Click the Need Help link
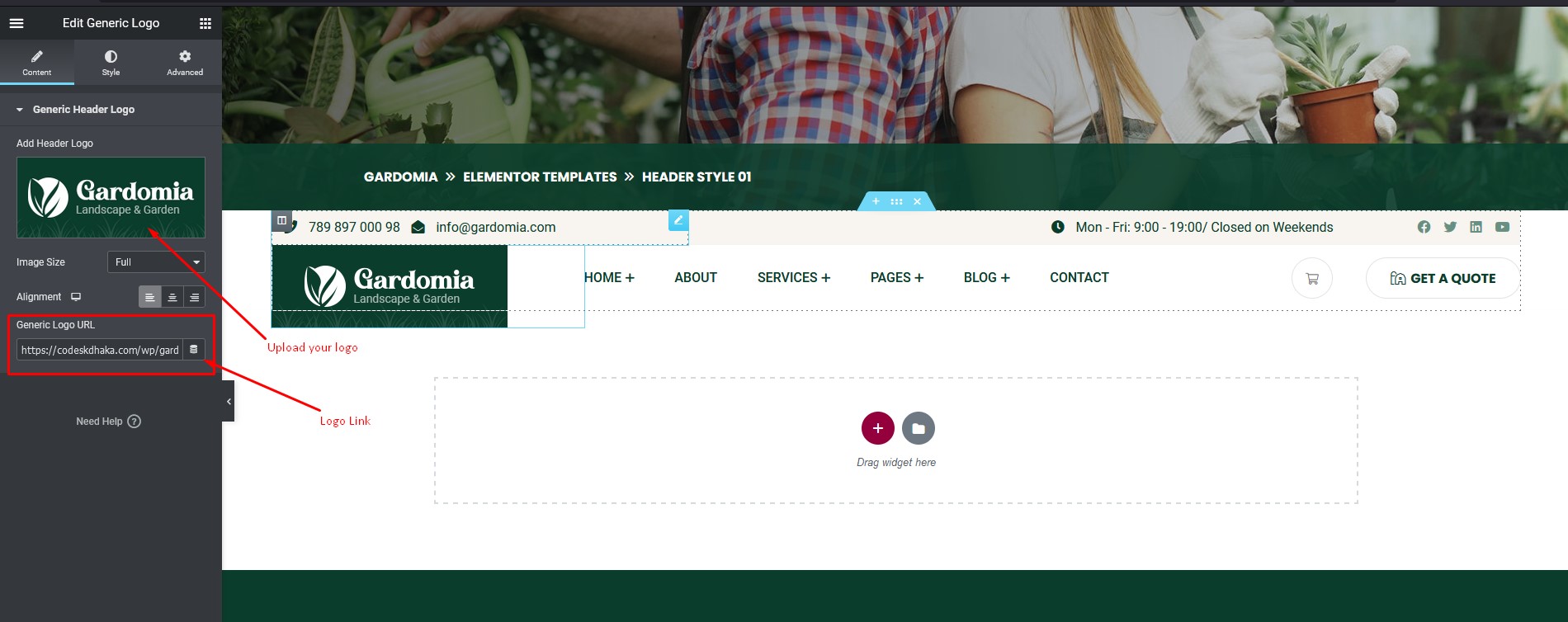The width and height of the screenshot is (1568, 622). (x=109, y=421)
